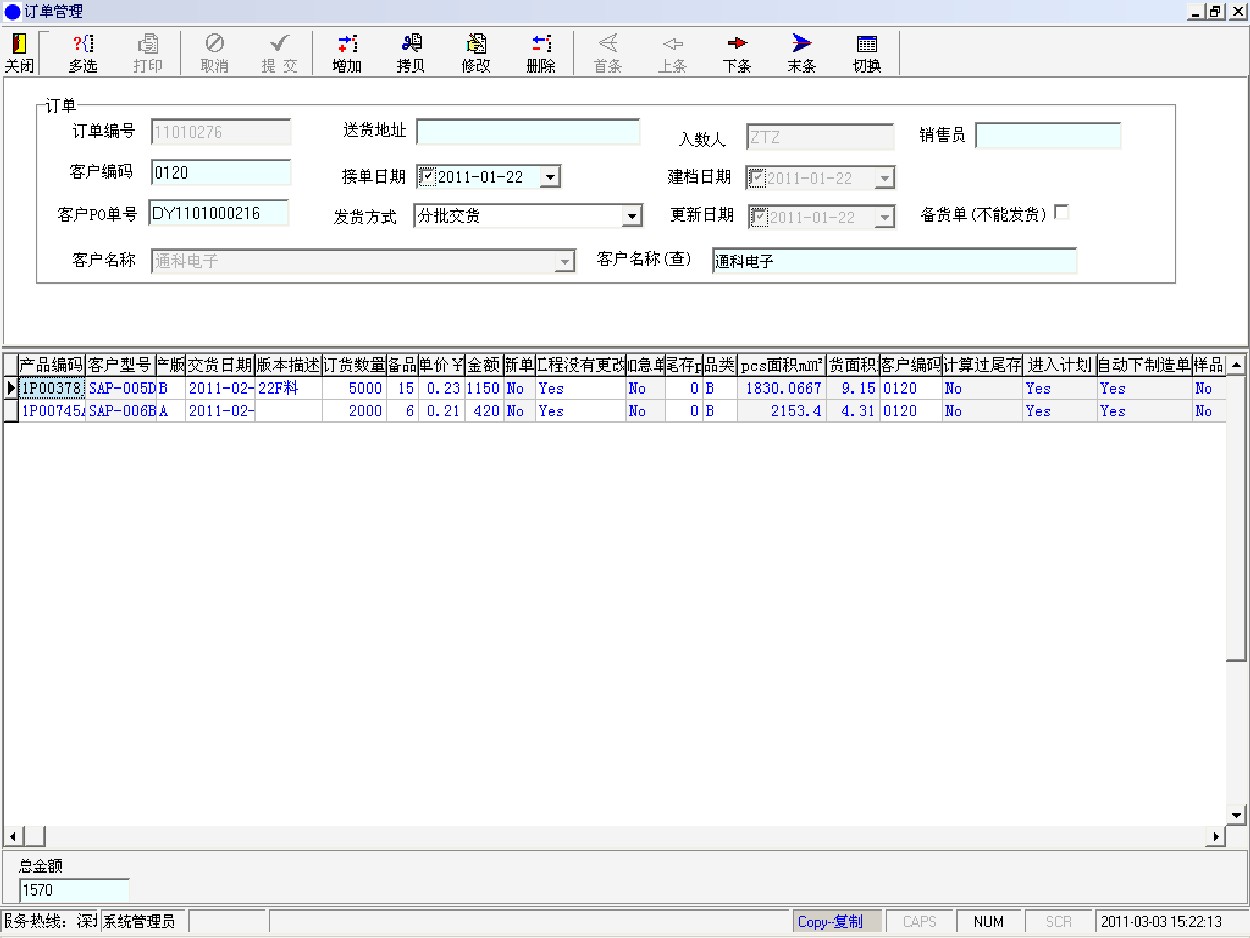Click the NUM status bar indicator

click(x=989, y=922)
